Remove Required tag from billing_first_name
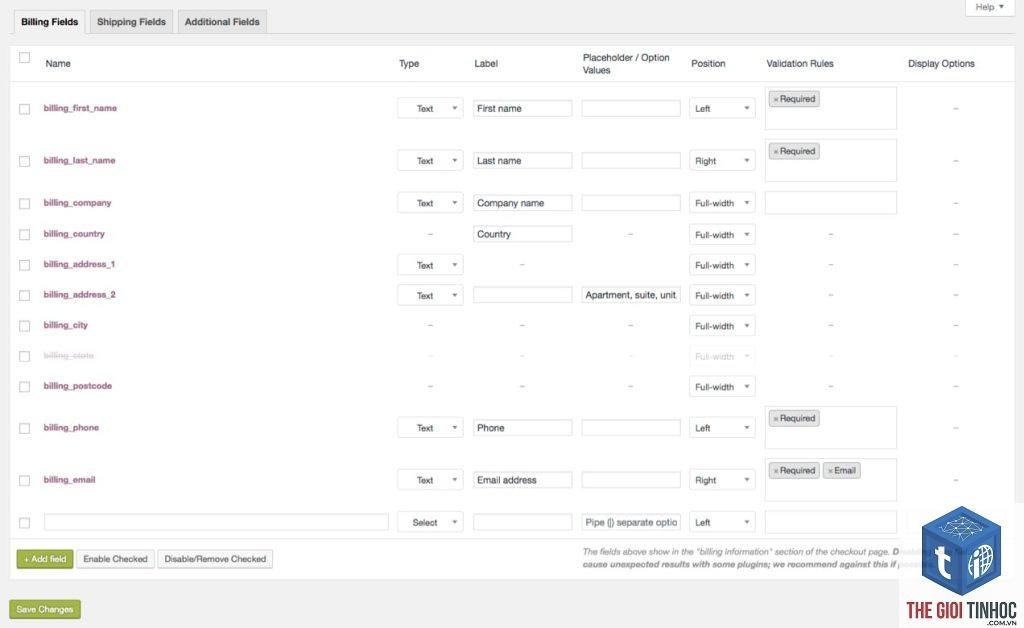This screenshot has height=628, width=1024. pos(776,99)
